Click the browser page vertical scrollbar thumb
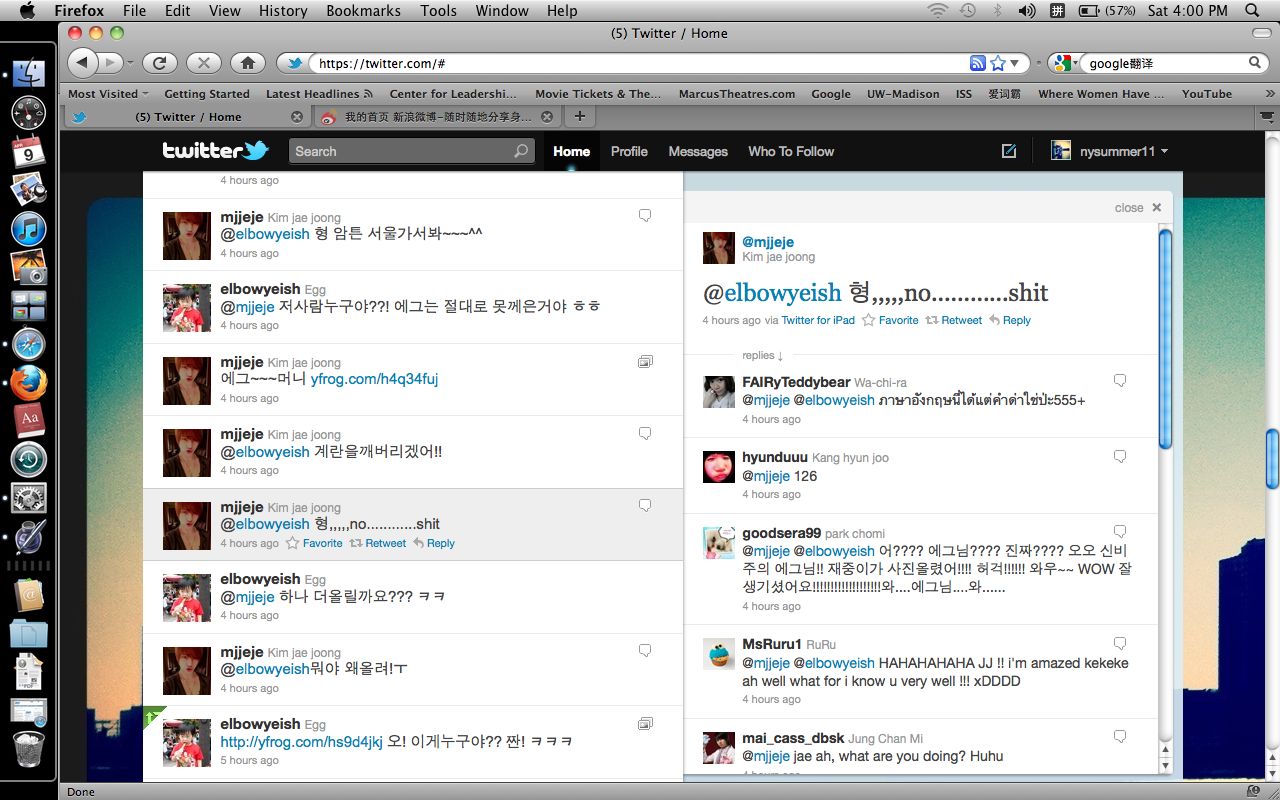This screenshot has height=800, width=1280. [x=1272, y=457]
